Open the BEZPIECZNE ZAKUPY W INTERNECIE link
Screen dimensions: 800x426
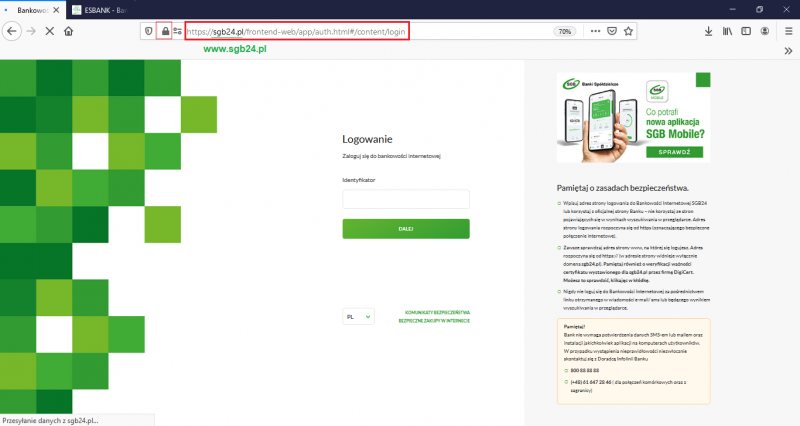[x=434, y=321]
